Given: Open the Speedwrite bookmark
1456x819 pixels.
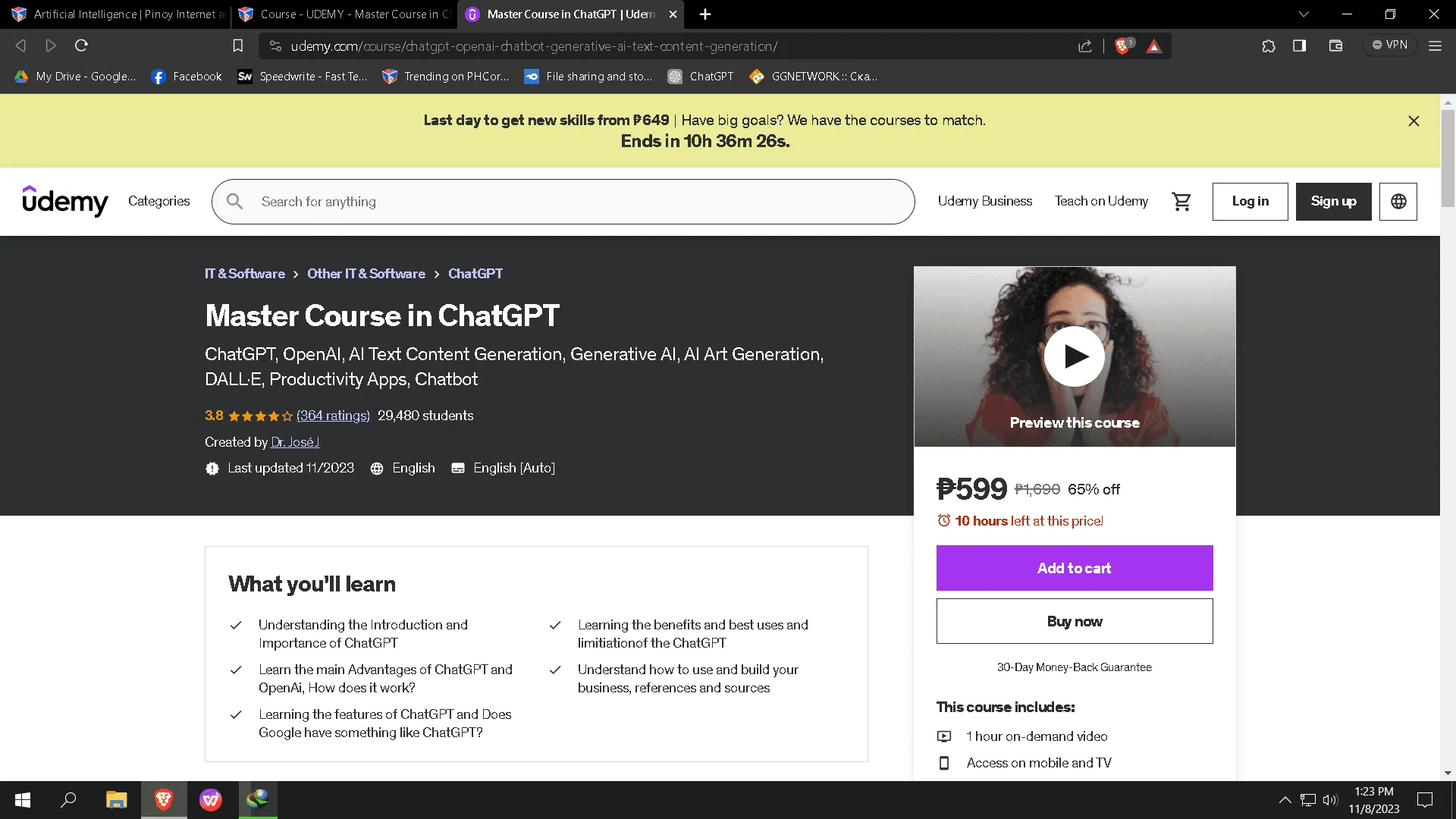Looking at the screenshot, I should click(303, 77).
